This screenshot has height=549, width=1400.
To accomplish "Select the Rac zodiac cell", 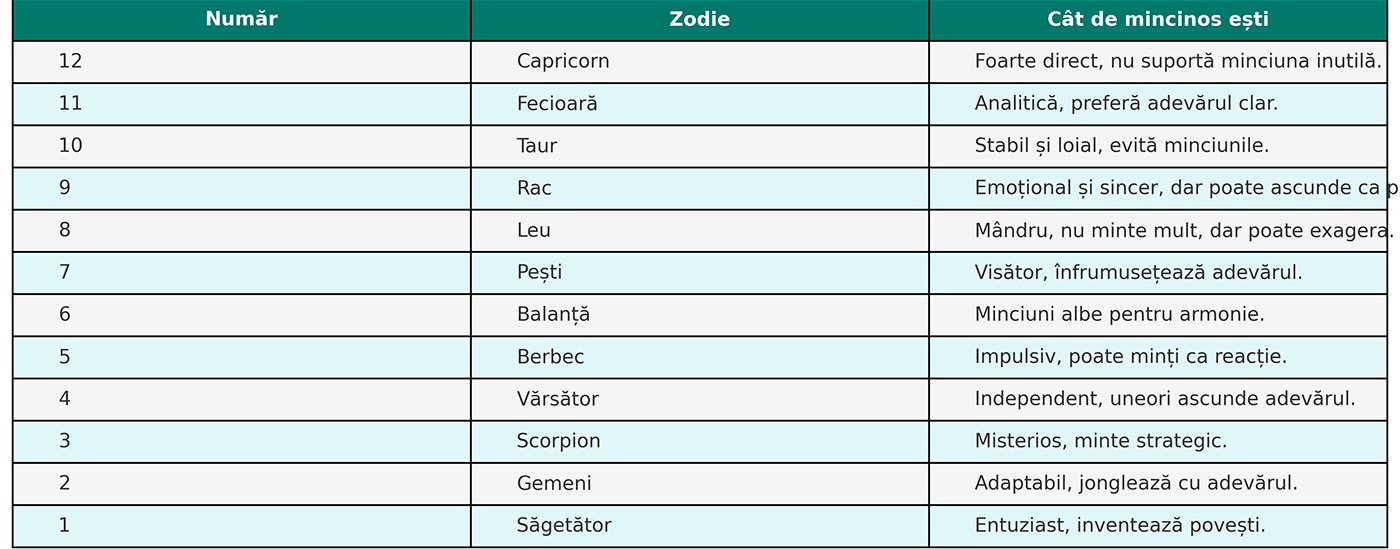I will (x=534, y=188).
